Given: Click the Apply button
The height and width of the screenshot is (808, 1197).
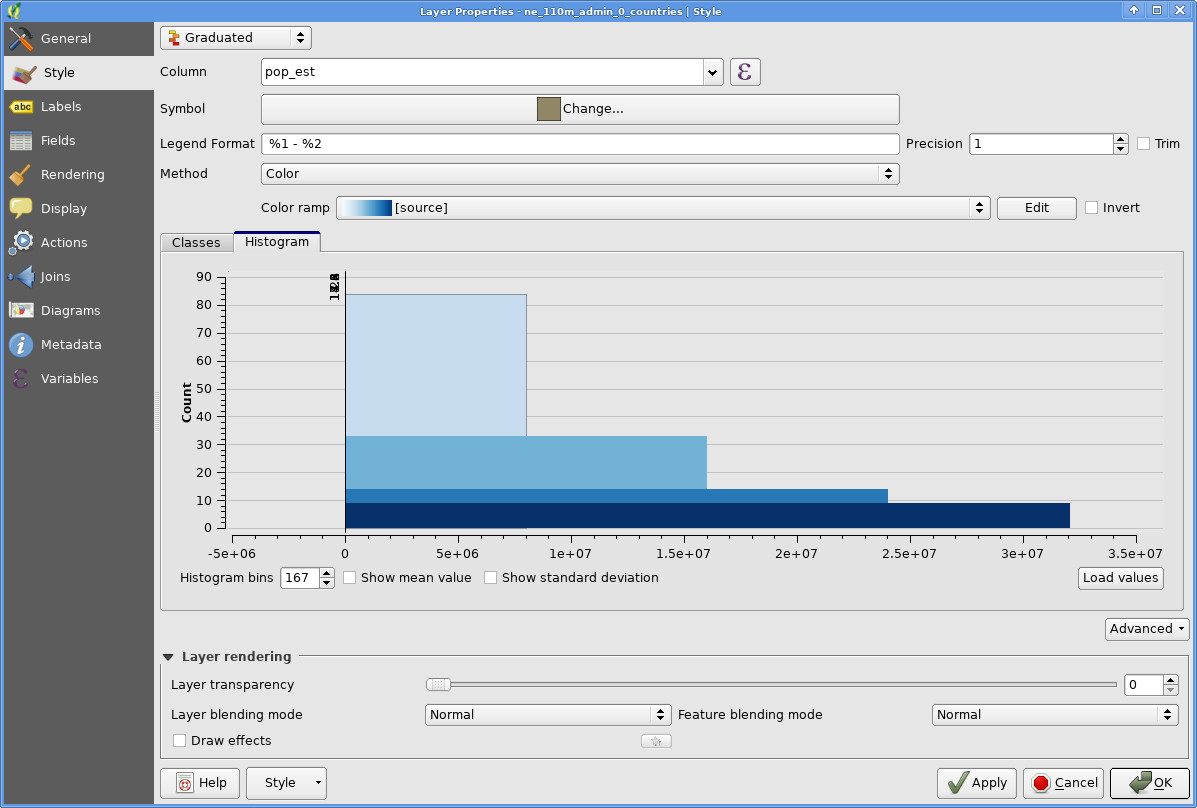Looking at the screenshot, I should click(x=977, y=783).
